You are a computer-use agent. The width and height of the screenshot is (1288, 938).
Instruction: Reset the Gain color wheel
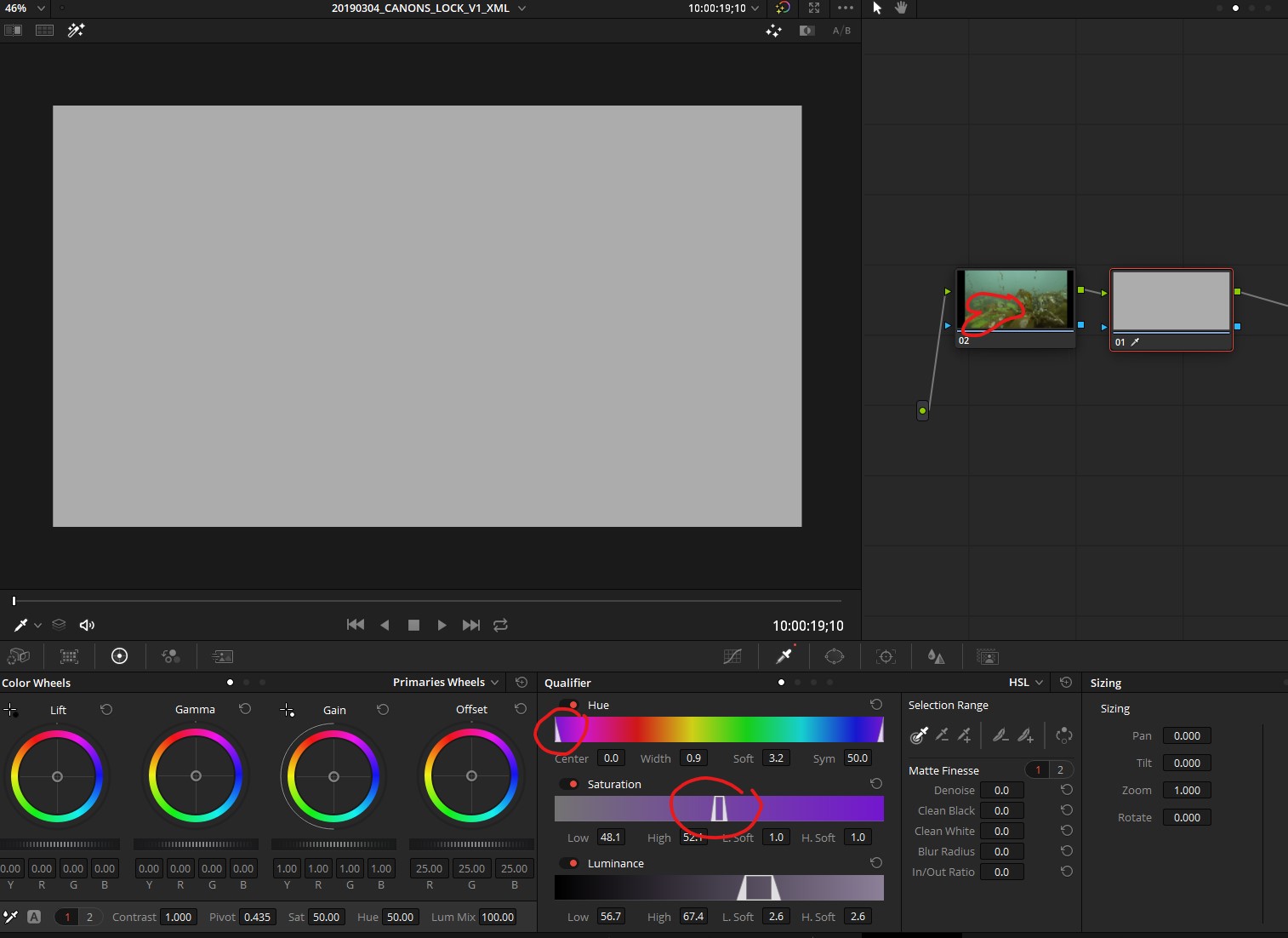pos(383,709)
